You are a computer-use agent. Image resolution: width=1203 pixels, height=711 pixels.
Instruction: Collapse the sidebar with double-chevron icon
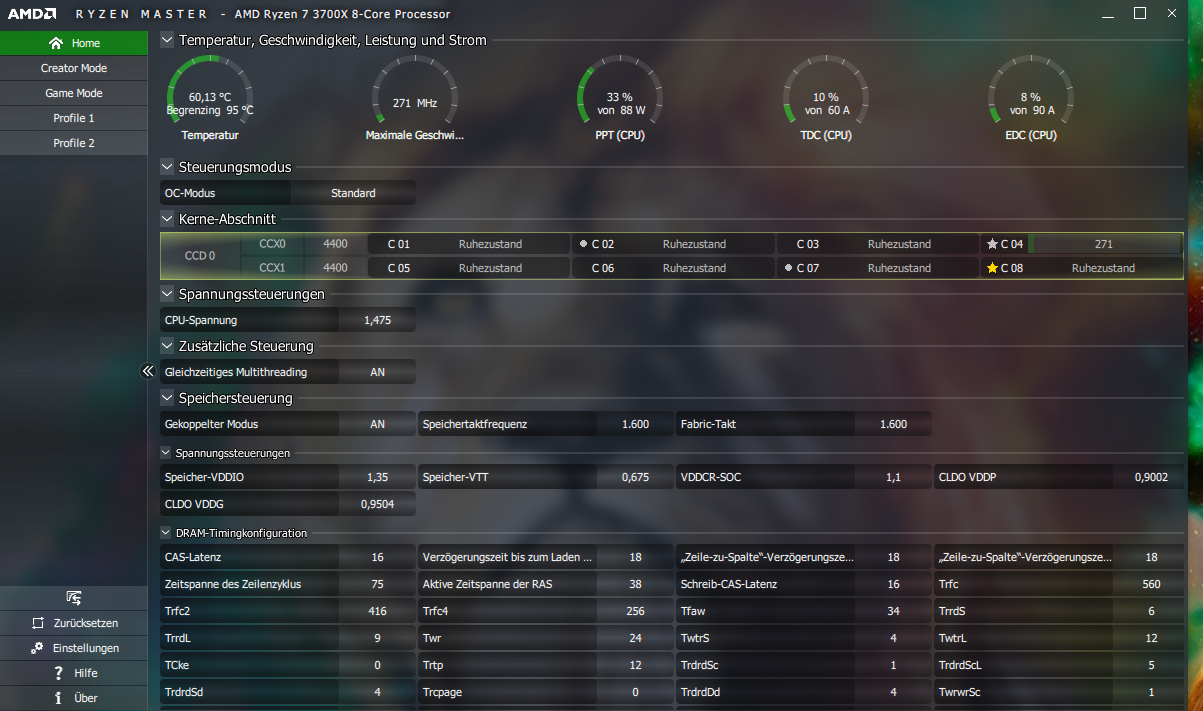pos(148,371)
